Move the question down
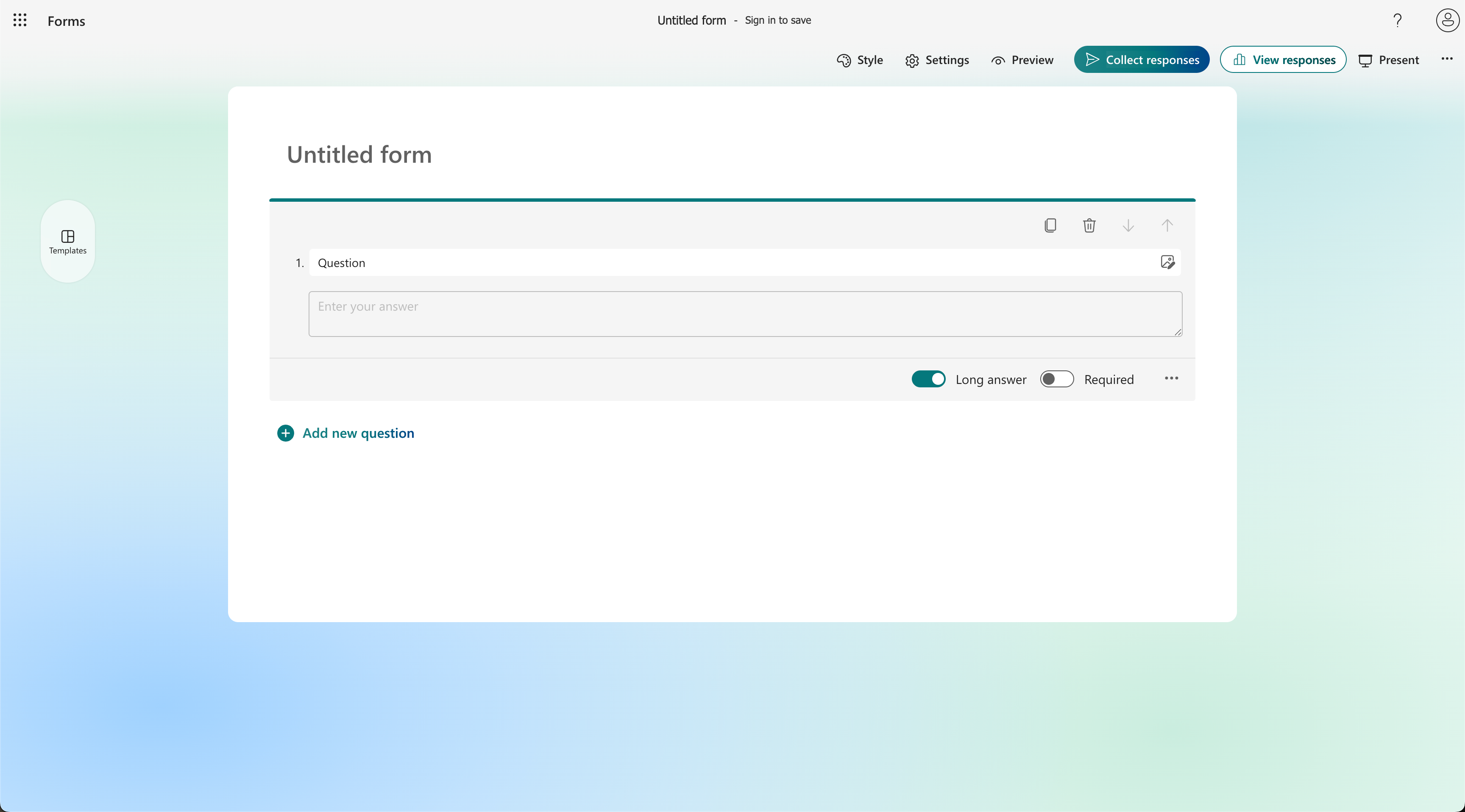Screen dimensions: 1465x812 [1128, 225]
